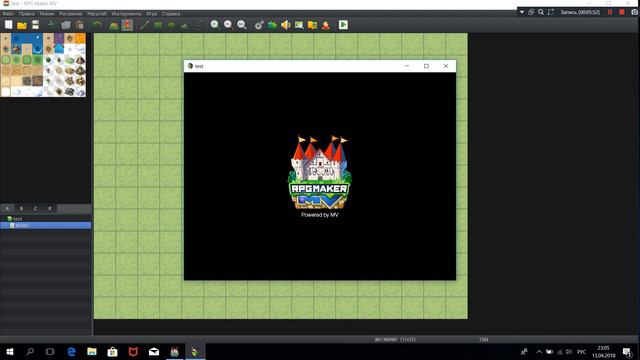Image resolution: width=640 pixels, height=360 pixels.
Task: Pause the screen recording with red pause button
Action: click(610, 12)
